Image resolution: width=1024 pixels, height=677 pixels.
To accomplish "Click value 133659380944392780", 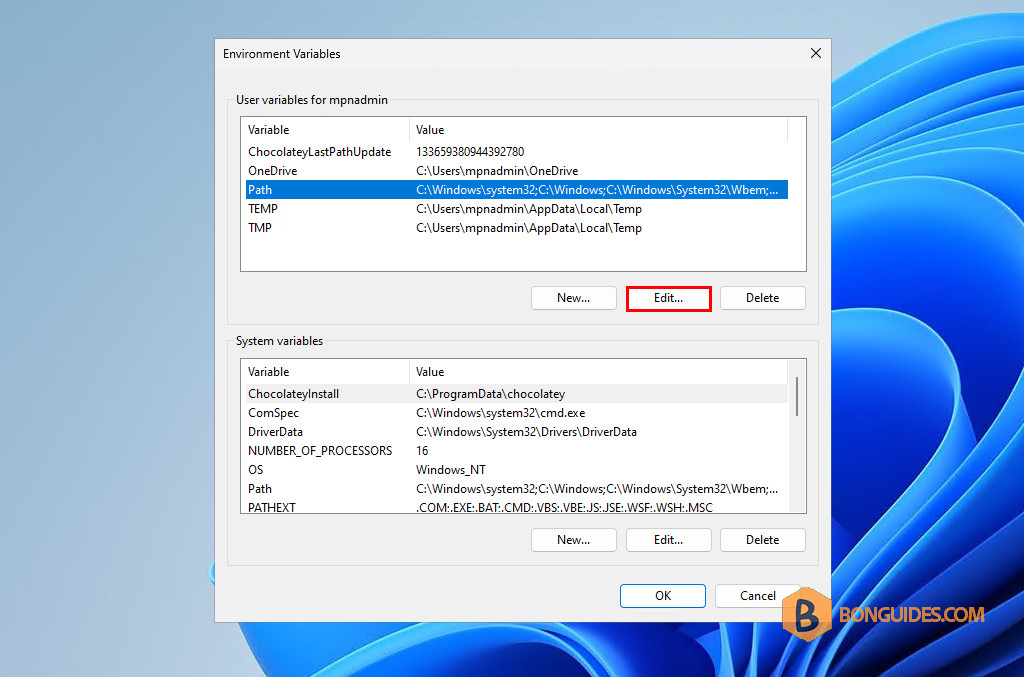I will [470, 151].
